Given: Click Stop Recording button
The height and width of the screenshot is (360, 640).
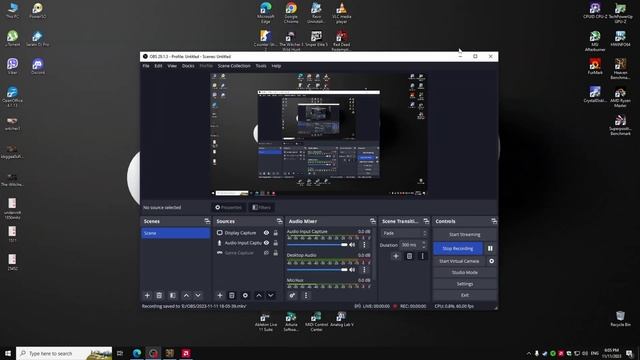Looking at the screenshot, I should coord(458,248).
